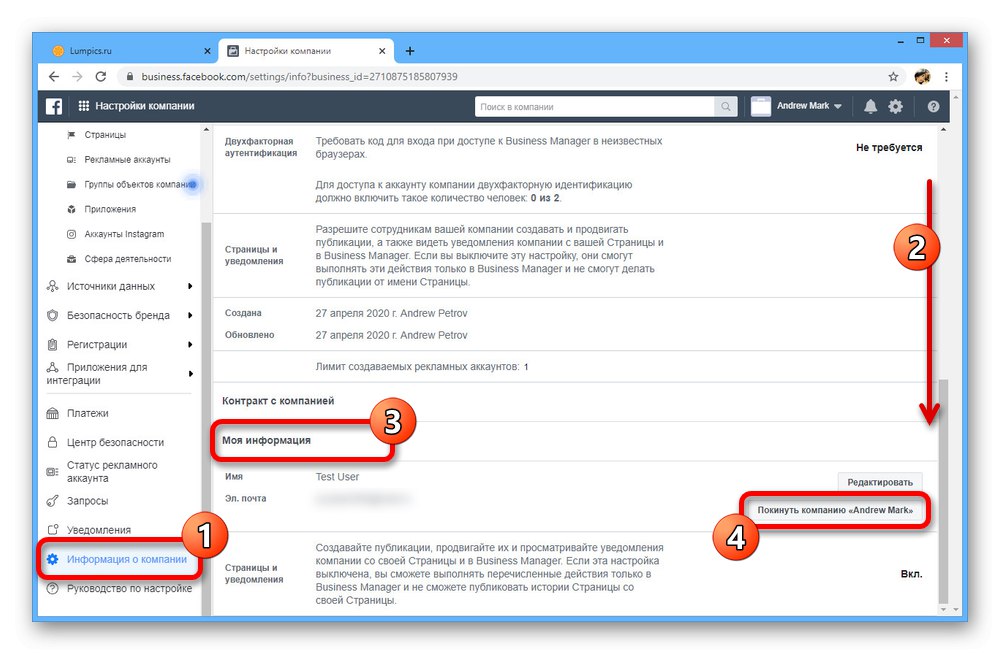The image size is (1000, 654).
Task: Switch to the Lumpics.ru tab
Action: tap(131, 51)
